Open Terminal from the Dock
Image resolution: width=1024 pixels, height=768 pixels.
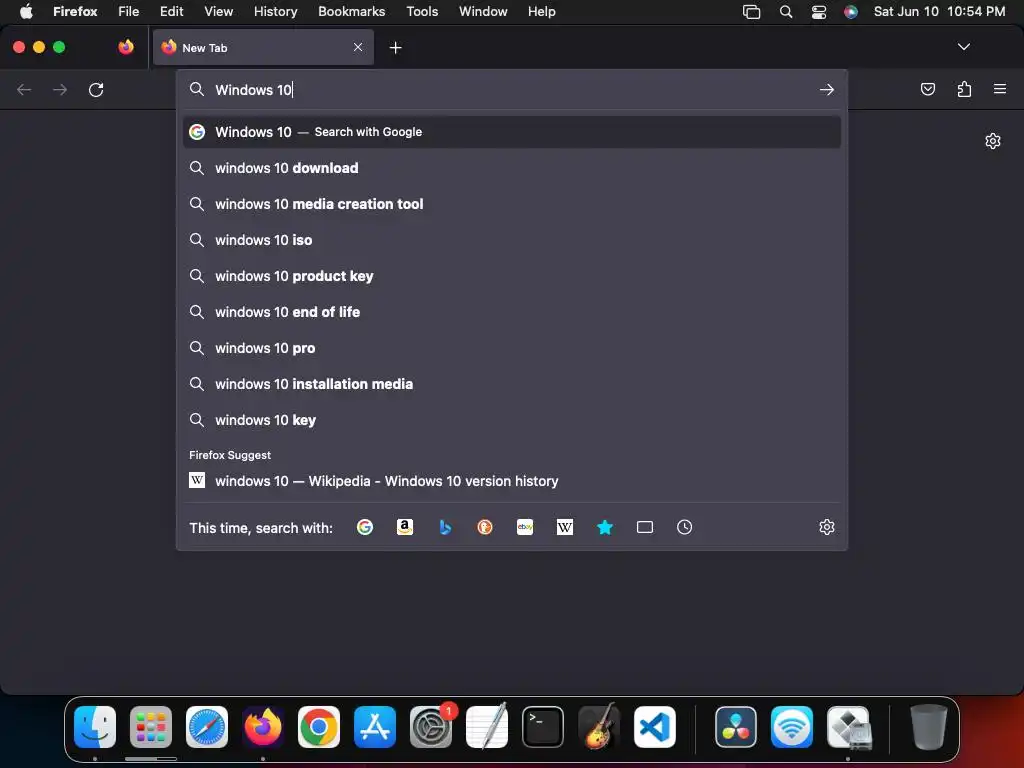tap(543, 727)
